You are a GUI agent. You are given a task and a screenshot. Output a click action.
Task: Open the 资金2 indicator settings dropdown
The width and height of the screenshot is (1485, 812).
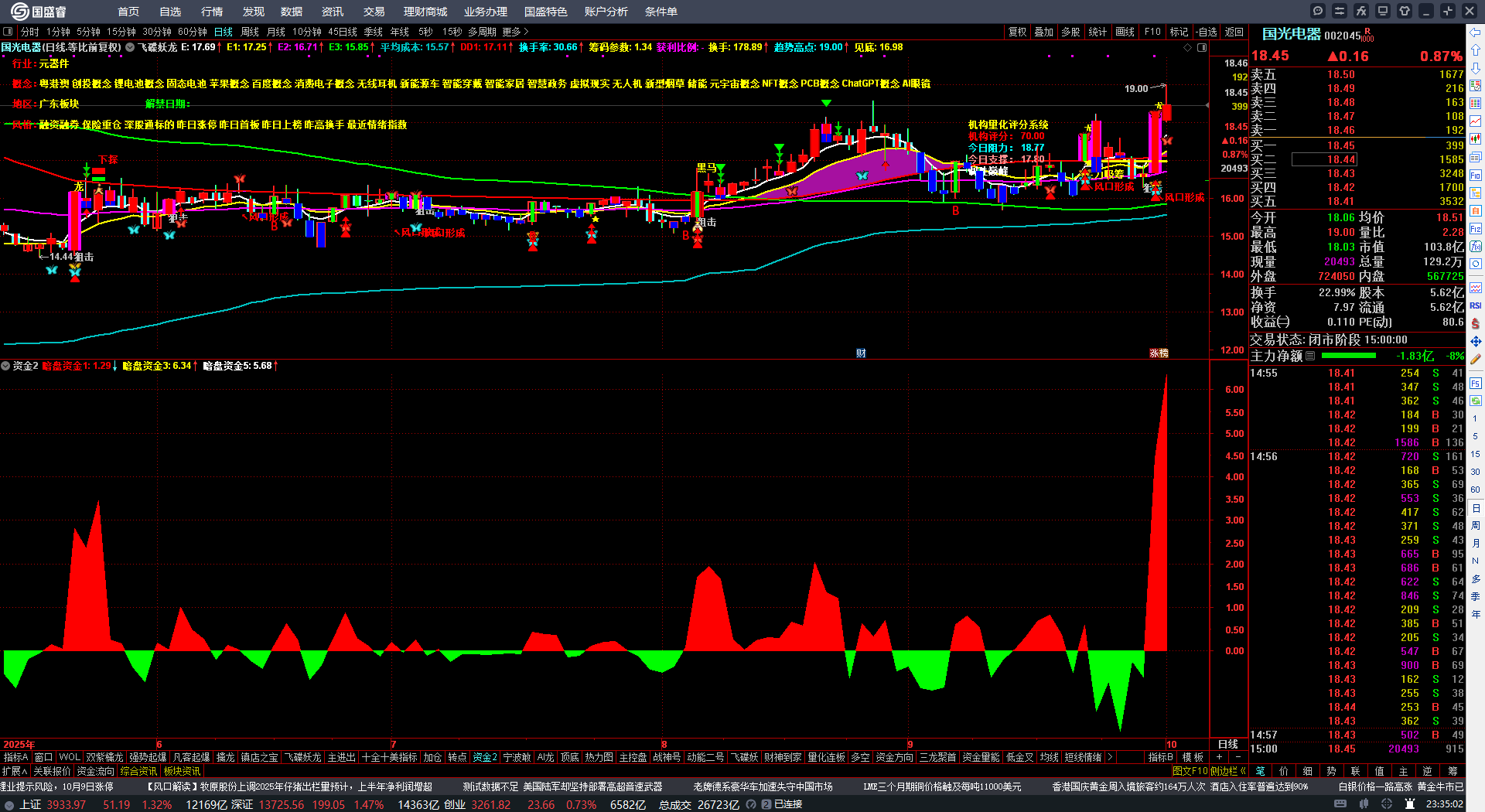(5, 366)
